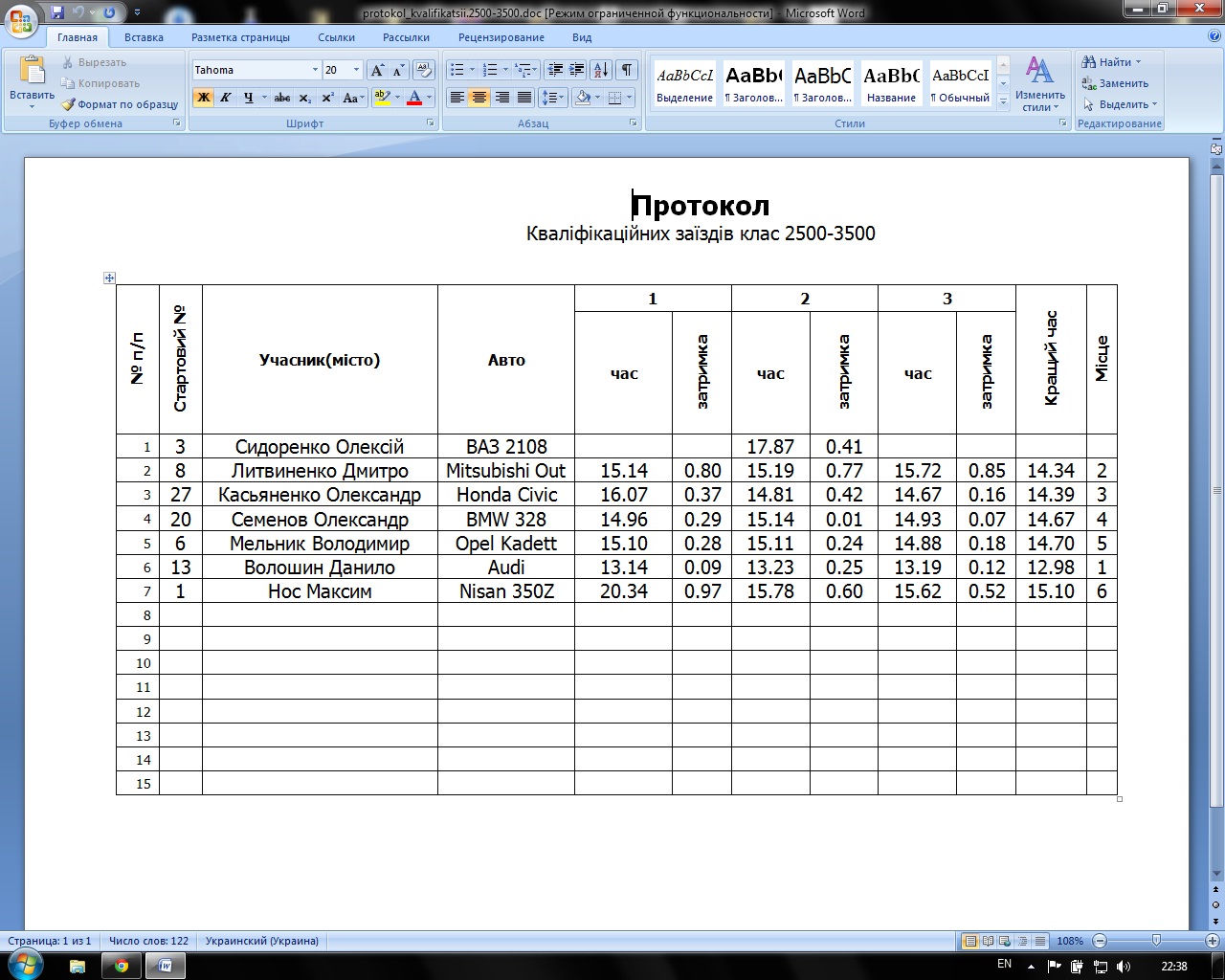Screen dimensions: 1225x980
Task: Toggle center alignment
Action: (x=479, y=98)
